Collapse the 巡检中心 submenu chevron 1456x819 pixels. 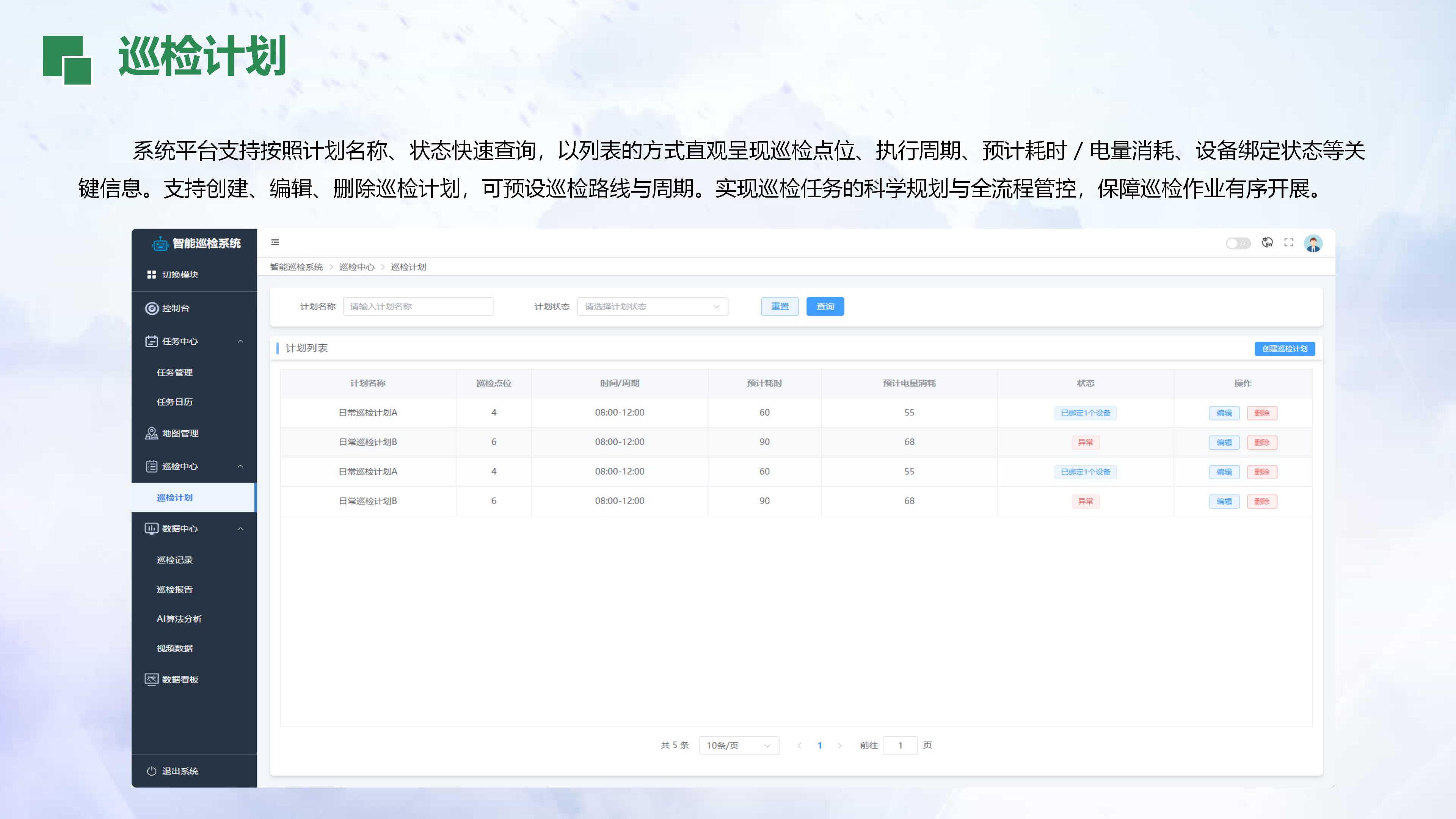241,466
